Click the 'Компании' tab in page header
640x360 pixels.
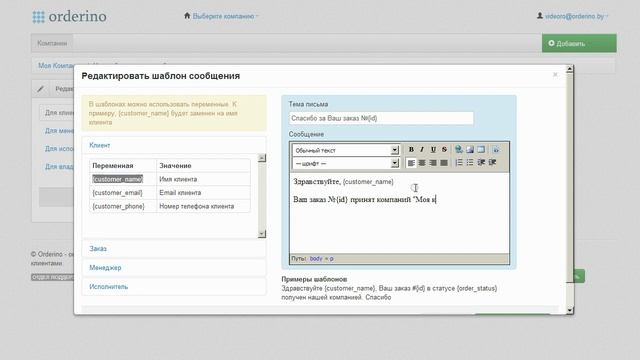point(52,43)
